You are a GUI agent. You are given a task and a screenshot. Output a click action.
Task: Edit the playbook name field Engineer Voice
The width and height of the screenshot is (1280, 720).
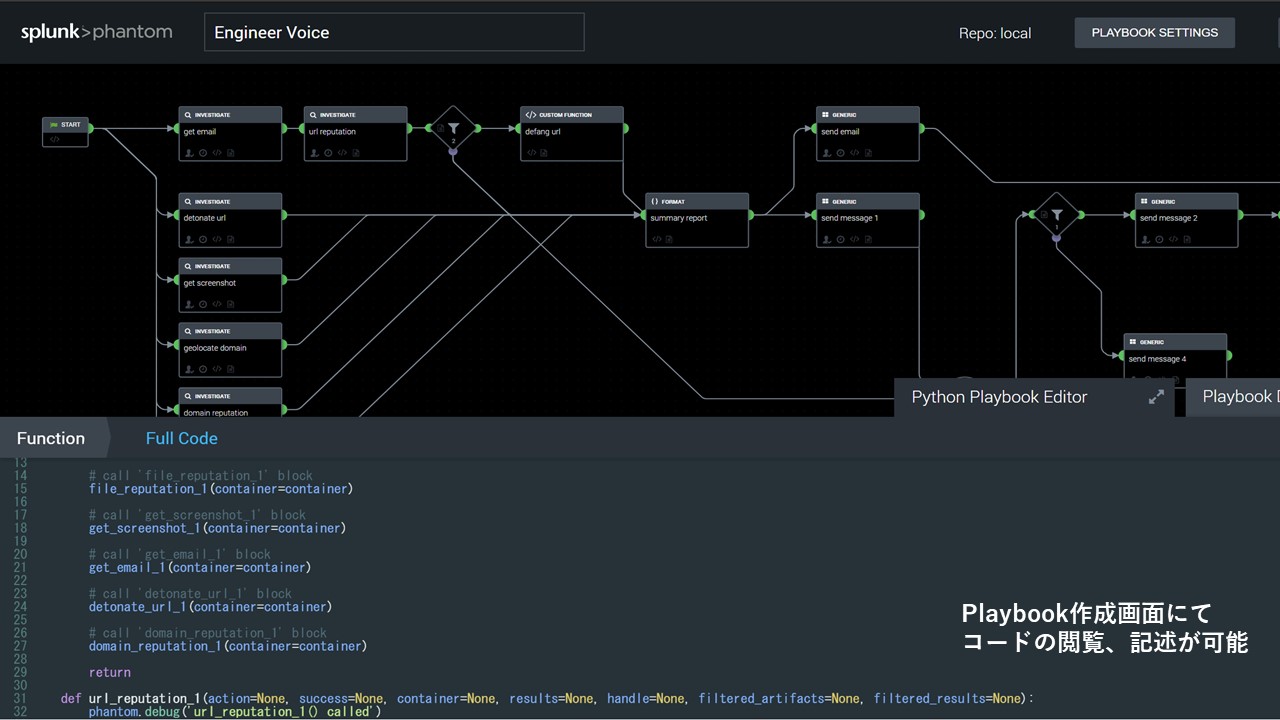pos(394,32)
